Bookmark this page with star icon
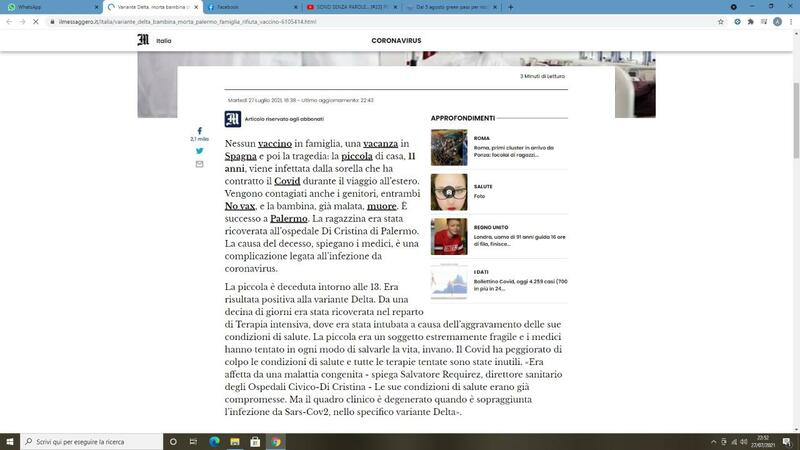 coord(720,22)
